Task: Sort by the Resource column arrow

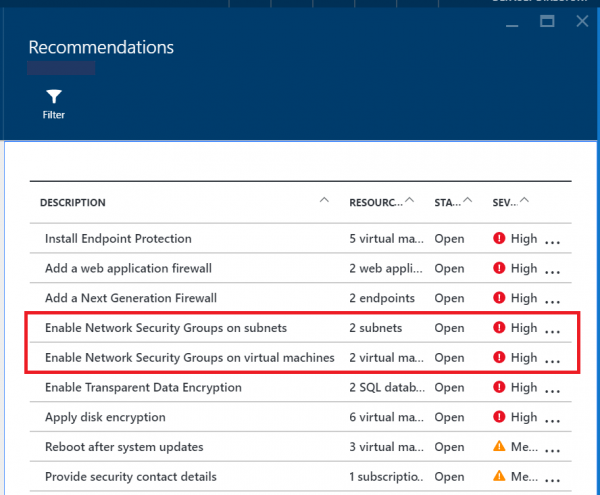Action: click(x=409, y=201)
